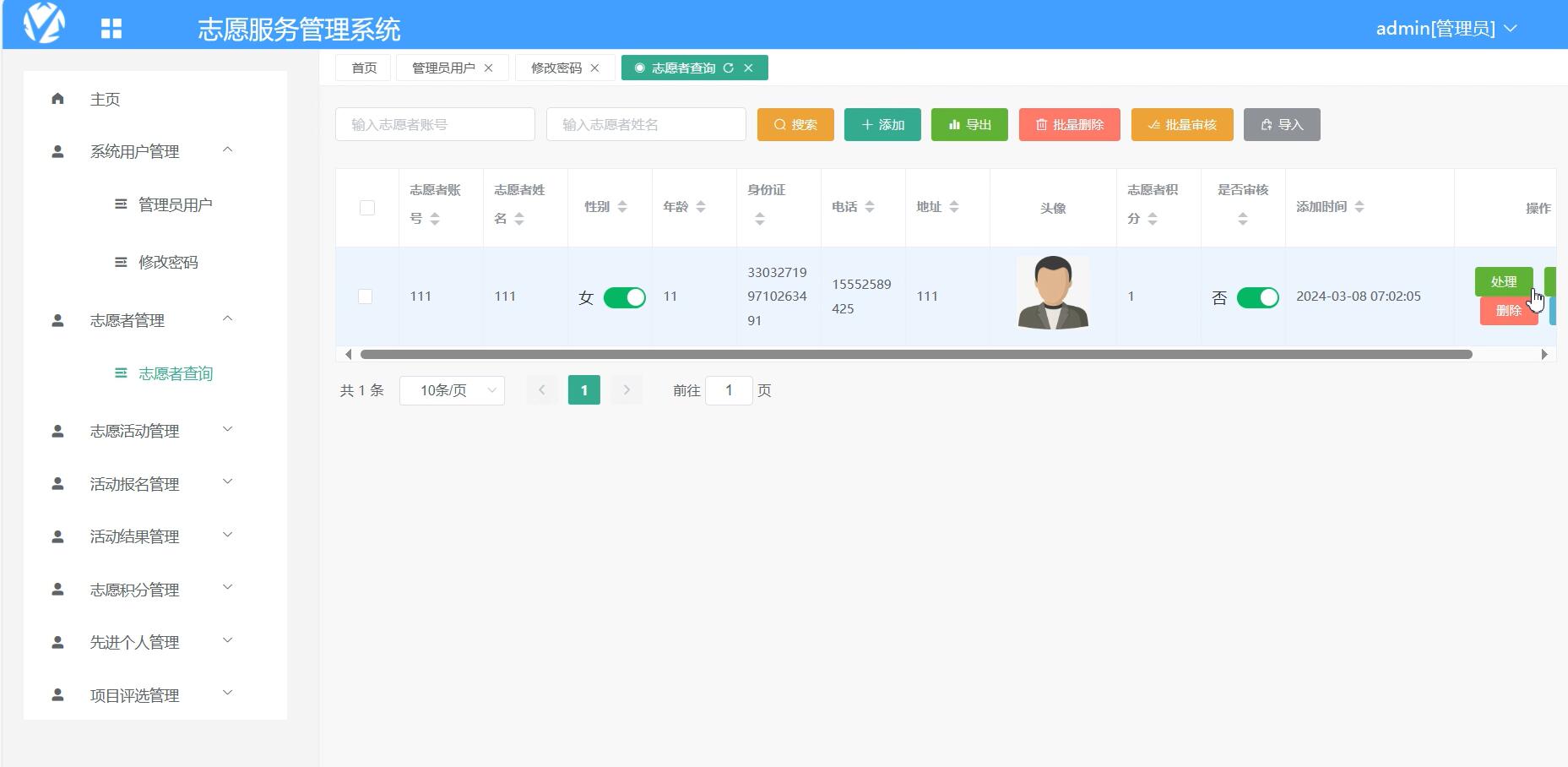Close the 修改密码 tab
This screenshot has width=1568, height=767.
594,68
